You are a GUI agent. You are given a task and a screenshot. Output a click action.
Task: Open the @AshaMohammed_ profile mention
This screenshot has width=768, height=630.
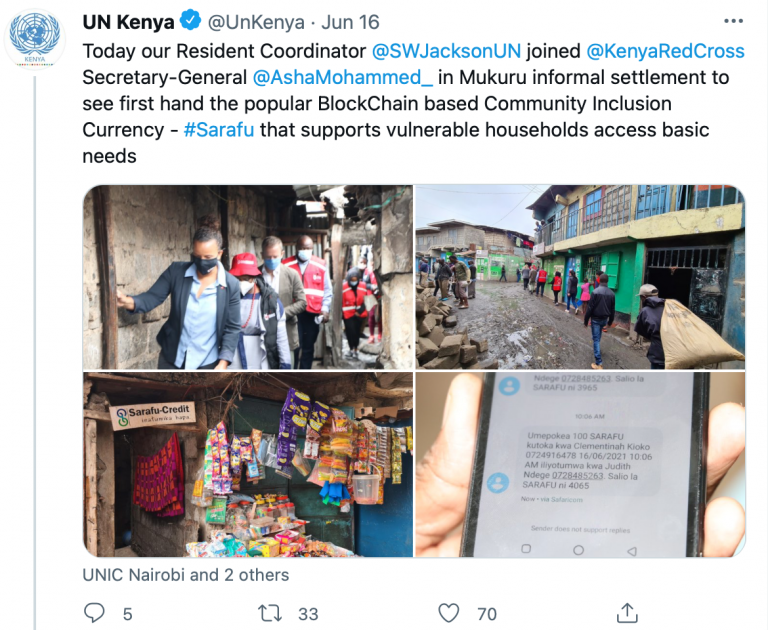(343, 77)
